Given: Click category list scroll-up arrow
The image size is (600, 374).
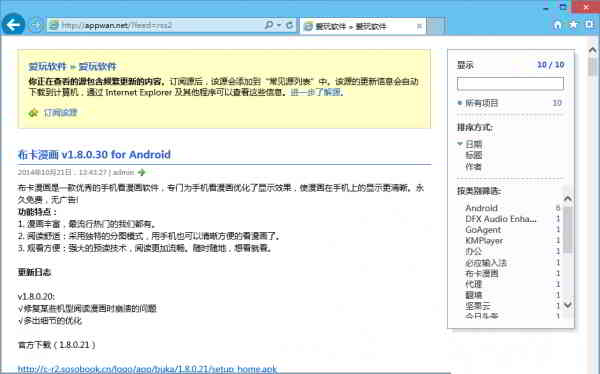Looking at the screenshot, I should coord(568,198).
